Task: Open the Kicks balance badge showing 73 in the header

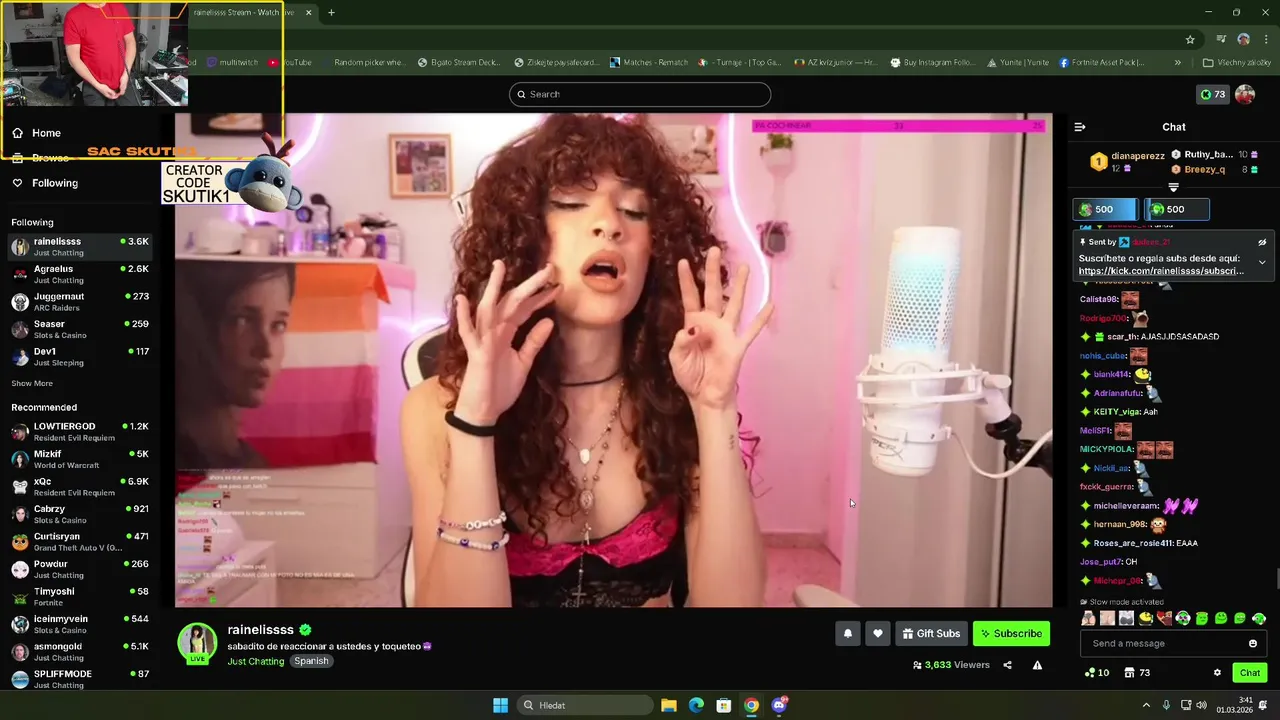Action: [x=1213, y=94]
